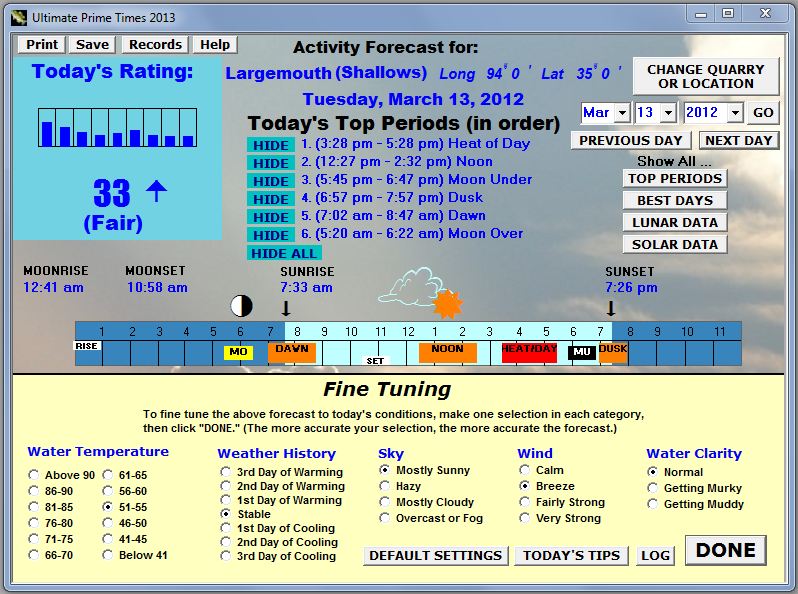Select Fairly Strong wind option
Viewport: 798px width, 594px height.
coord(524,502)
